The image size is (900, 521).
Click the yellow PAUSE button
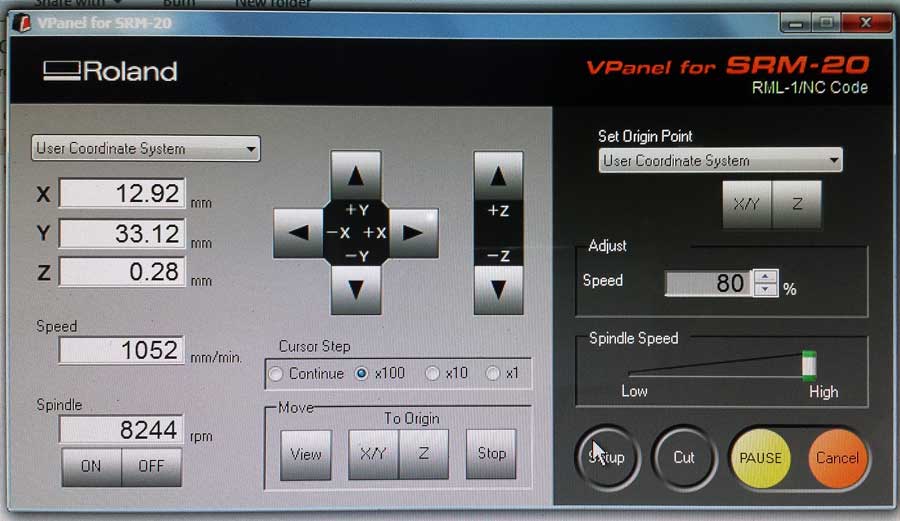(761, 458)
